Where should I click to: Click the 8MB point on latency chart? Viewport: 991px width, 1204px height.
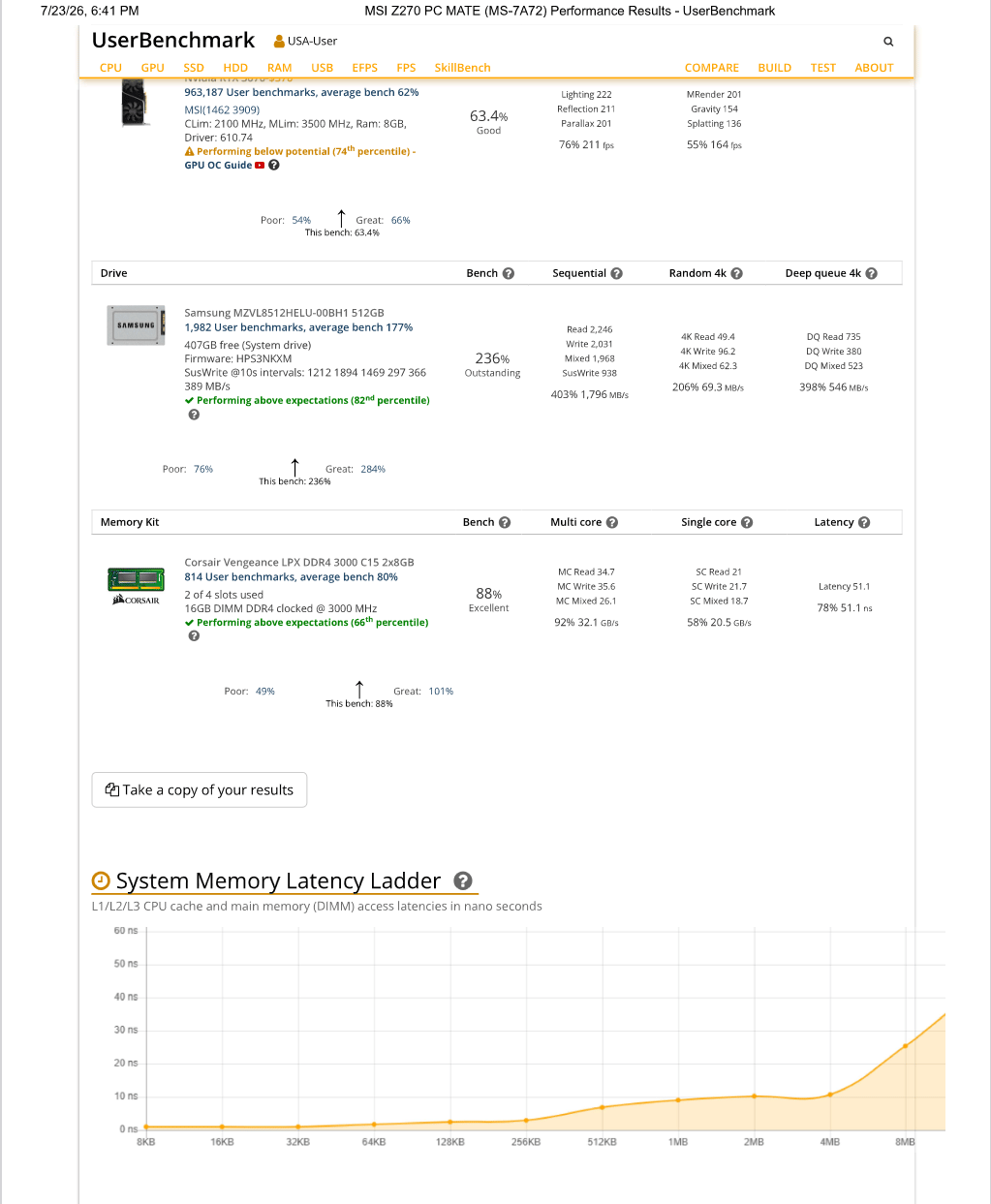tap(906, 1046)
